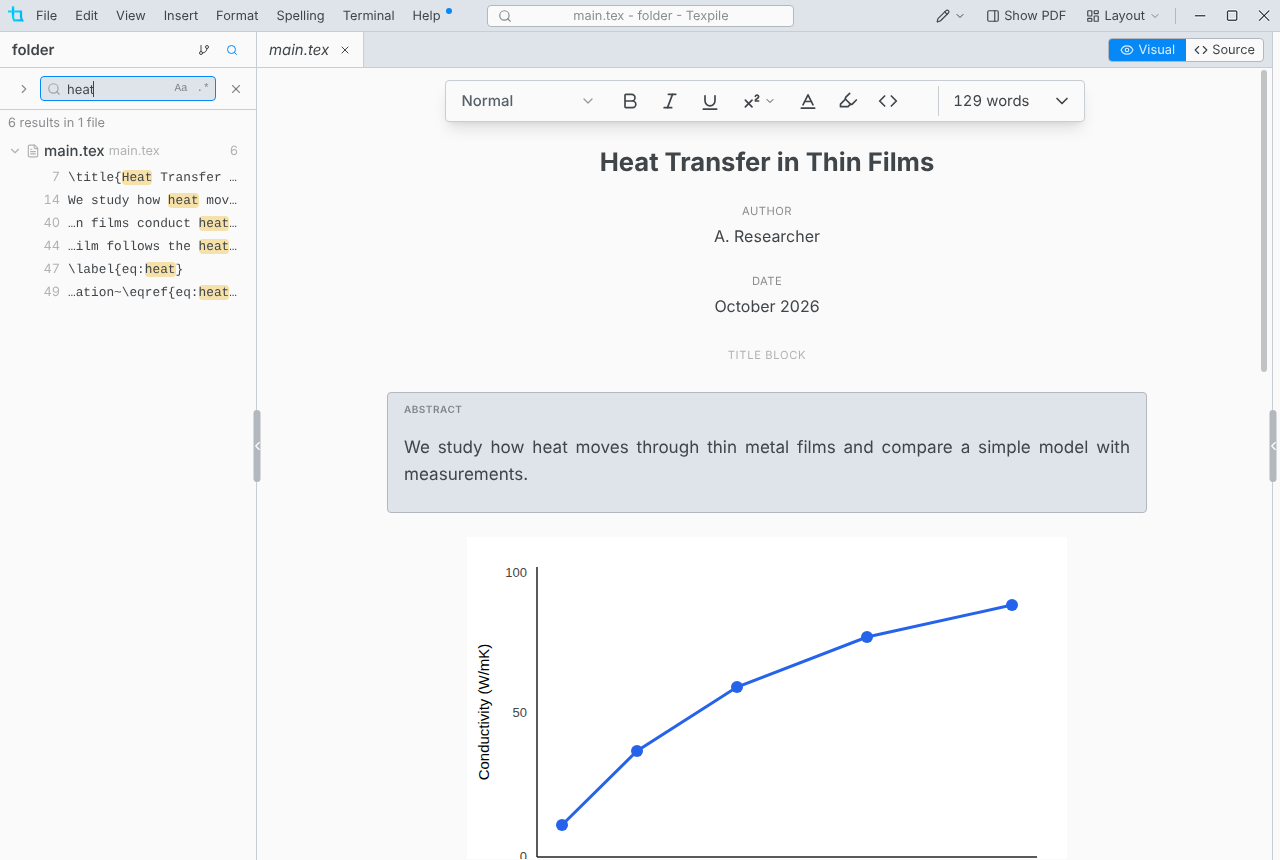
Task: Apply bold formatting
Action: coord(630,101)
